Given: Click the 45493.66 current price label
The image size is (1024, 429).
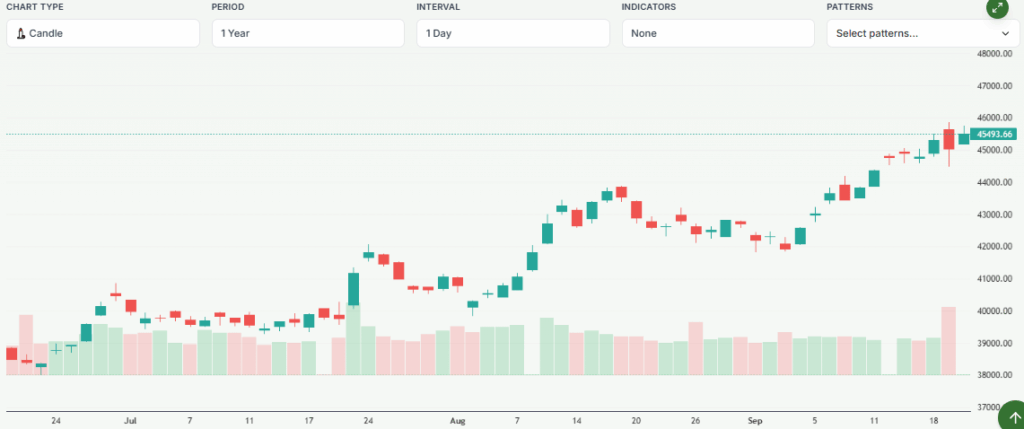Looking at the screenshot, I should pos(995,134).
